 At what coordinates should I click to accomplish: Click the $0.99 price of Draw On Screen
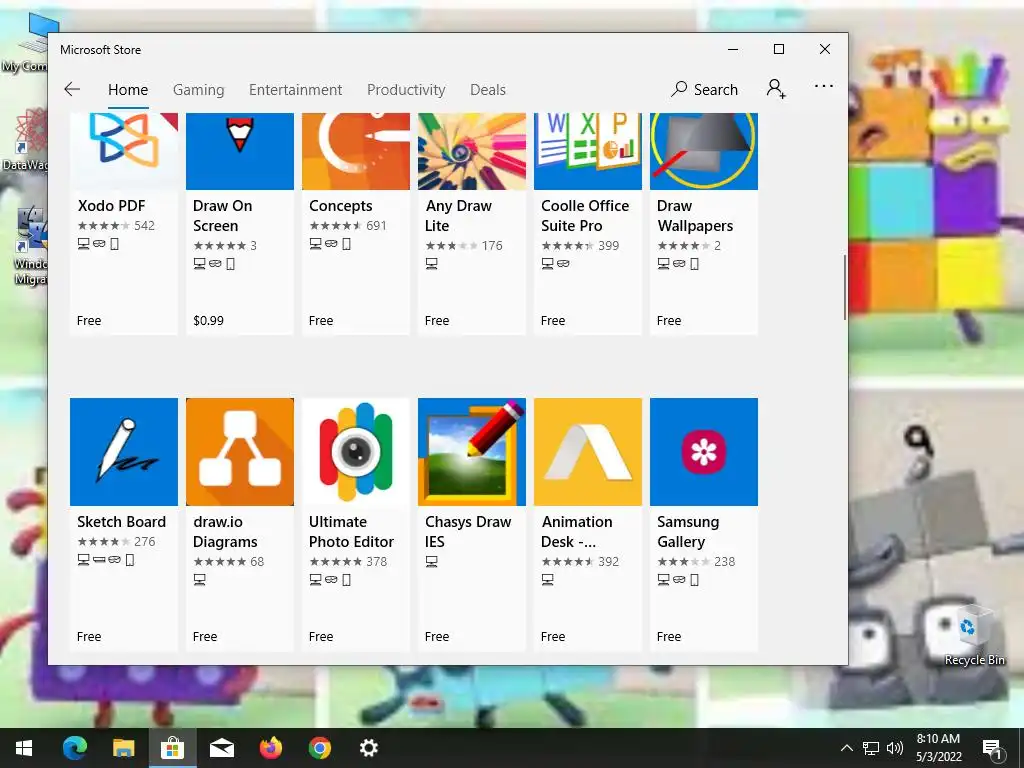(208, 321)
